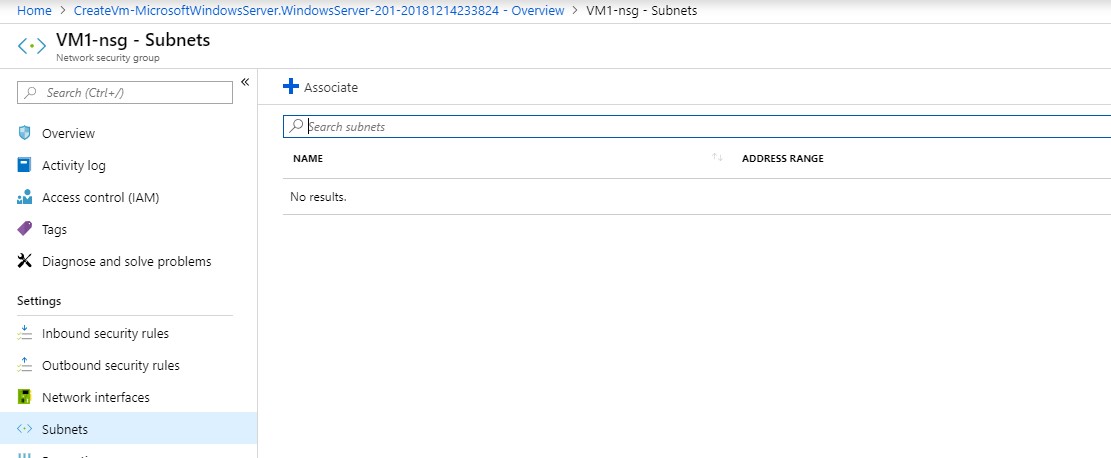Click the VM1-nsg - Subnets breadcrumb text
Screen dimensions: 1111x458
click(x=641, y=11)
